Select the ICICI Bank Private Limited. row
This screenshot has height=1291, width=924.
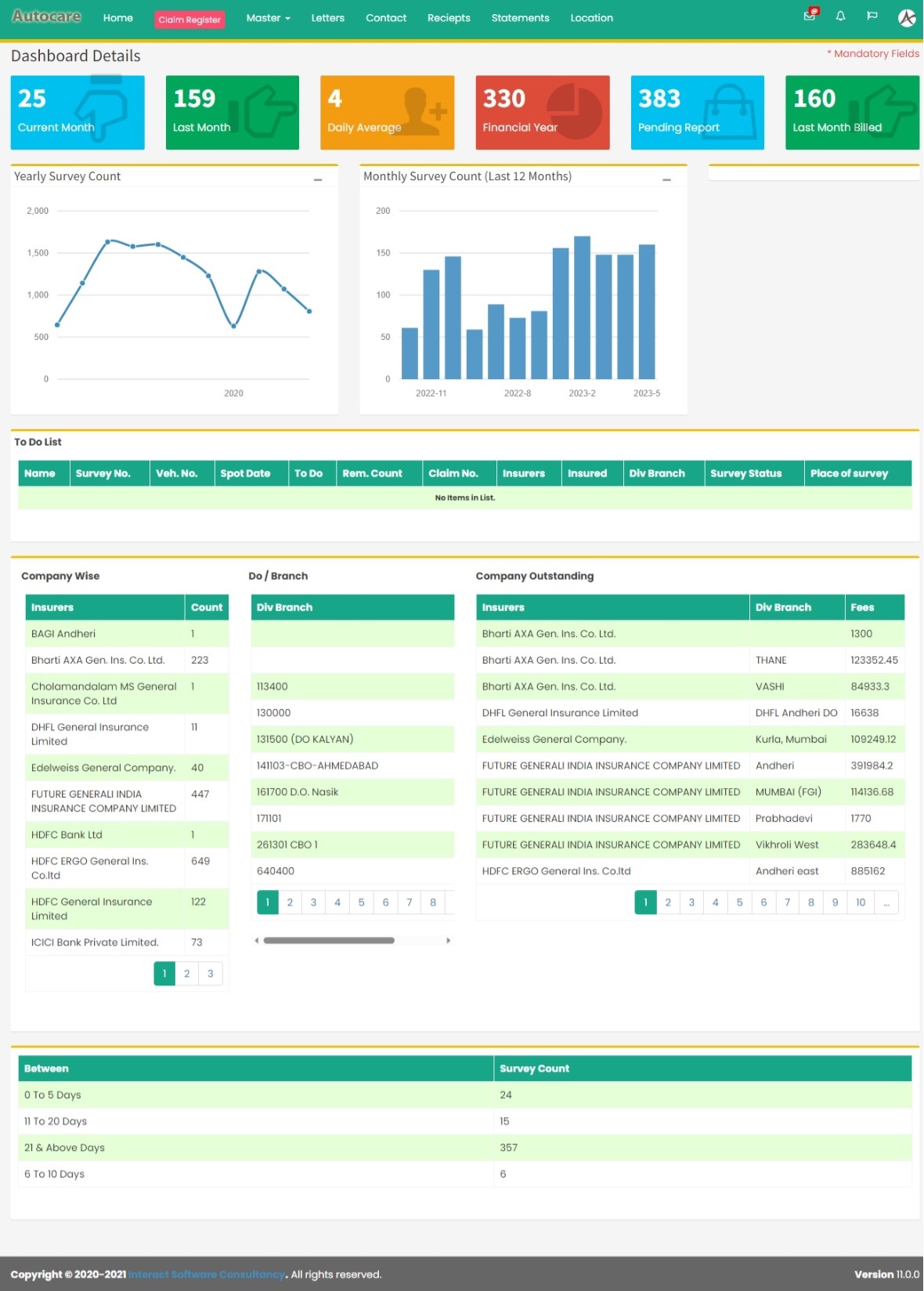click(127, 942)
